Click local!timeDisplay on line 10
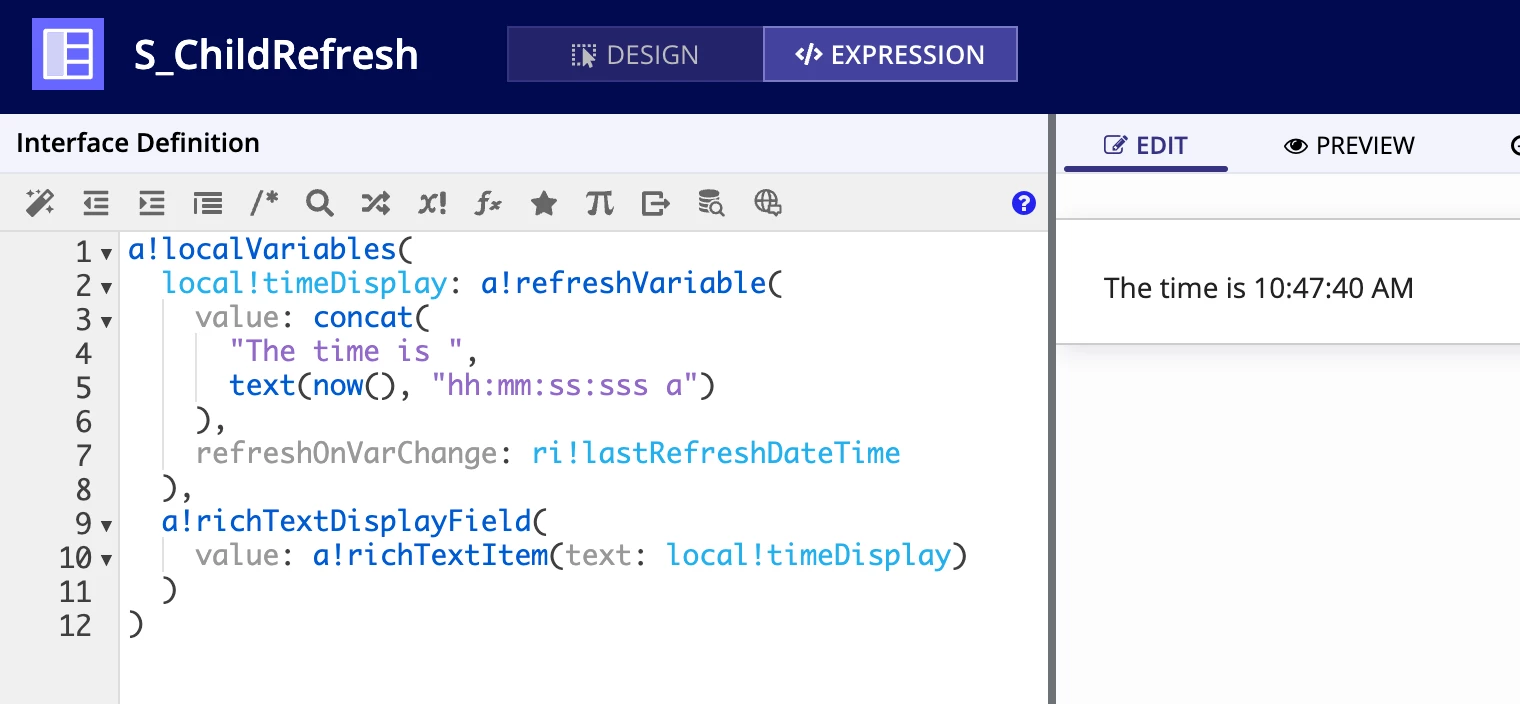 click(808, 555)
